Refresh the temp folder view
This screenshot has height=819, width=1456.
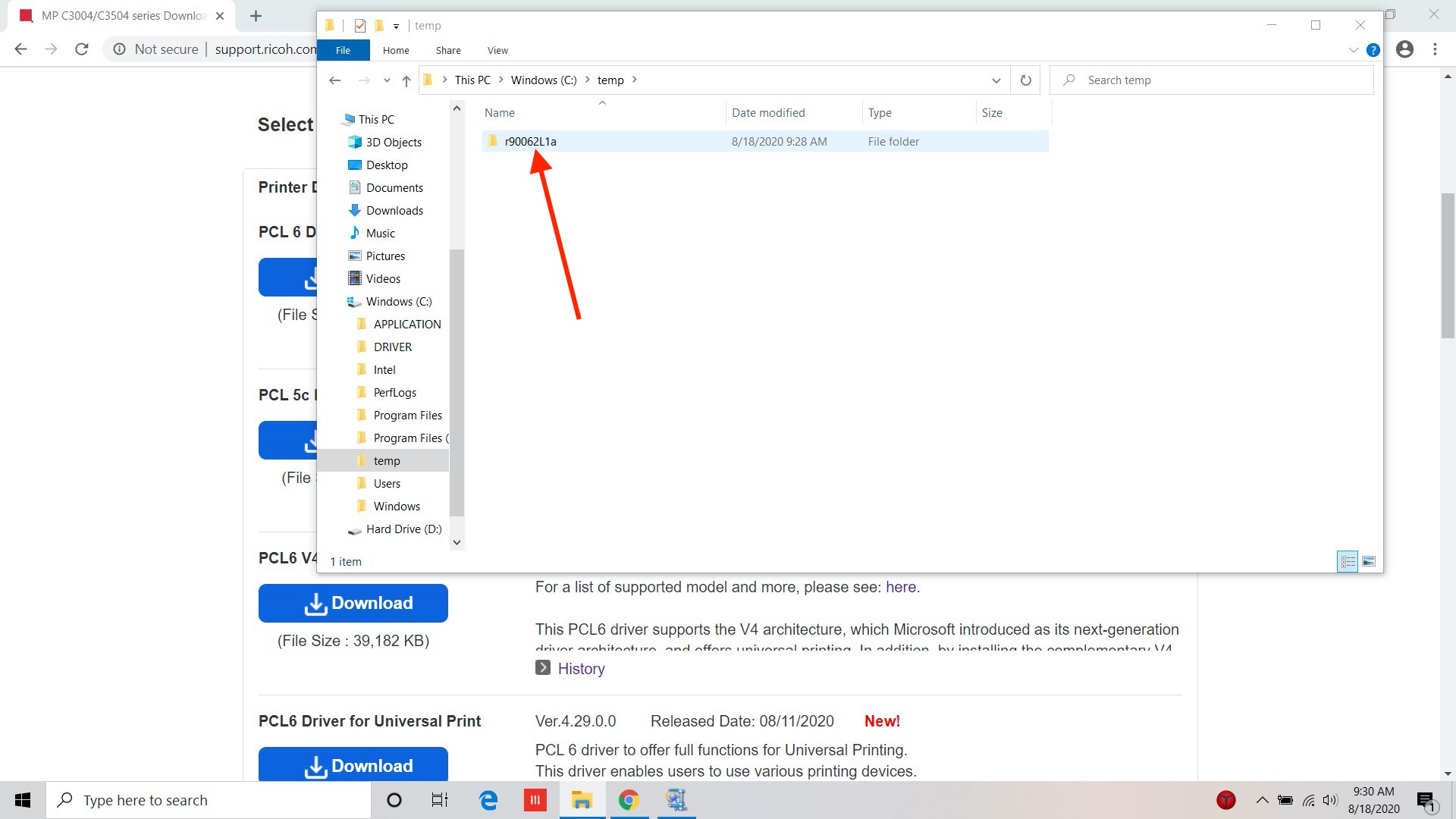[1025, 80]
